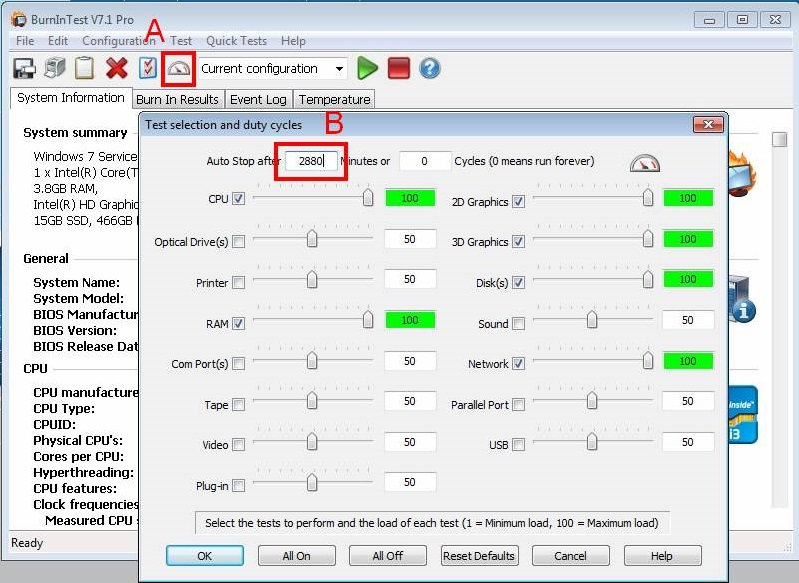This screenshot has height=583, width=799.
Task: Click the BurnInTest title bar app icon
Action: click(x=19, y=20)
